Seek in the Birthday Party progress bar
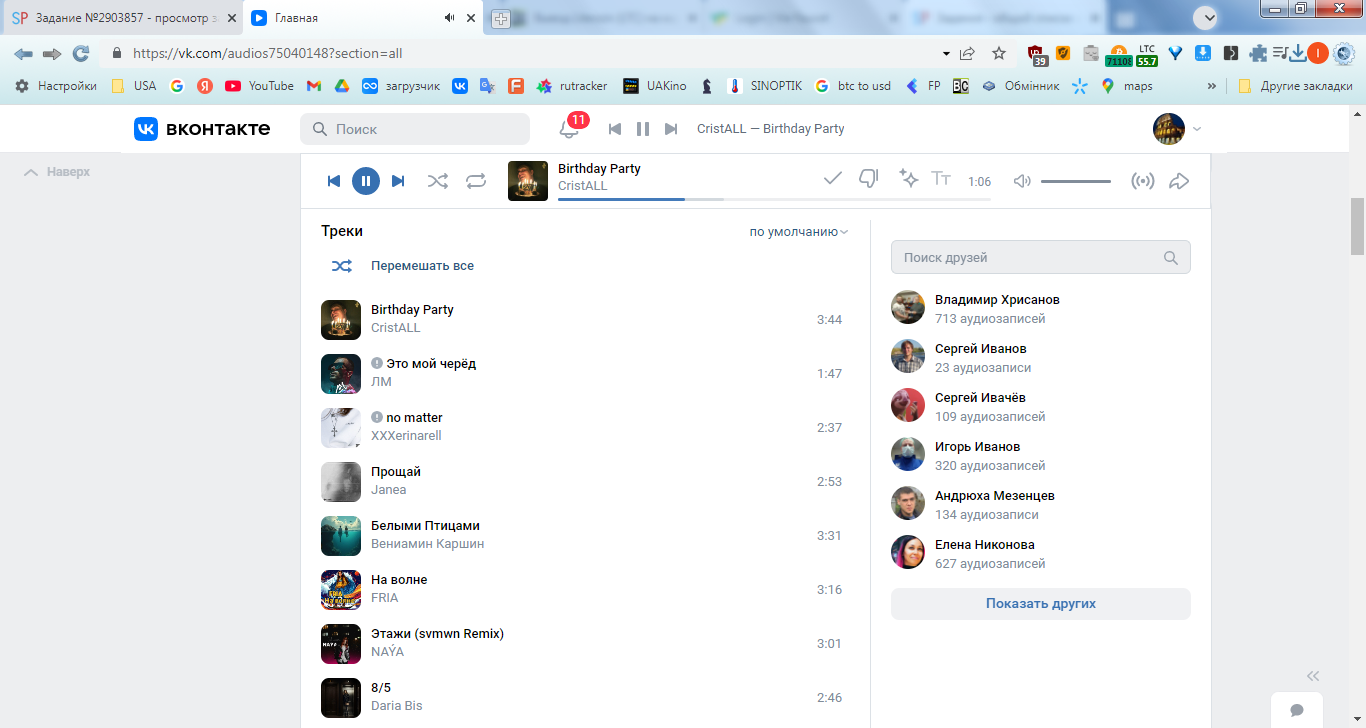1366x728 pixels. [x=774, y=199]
